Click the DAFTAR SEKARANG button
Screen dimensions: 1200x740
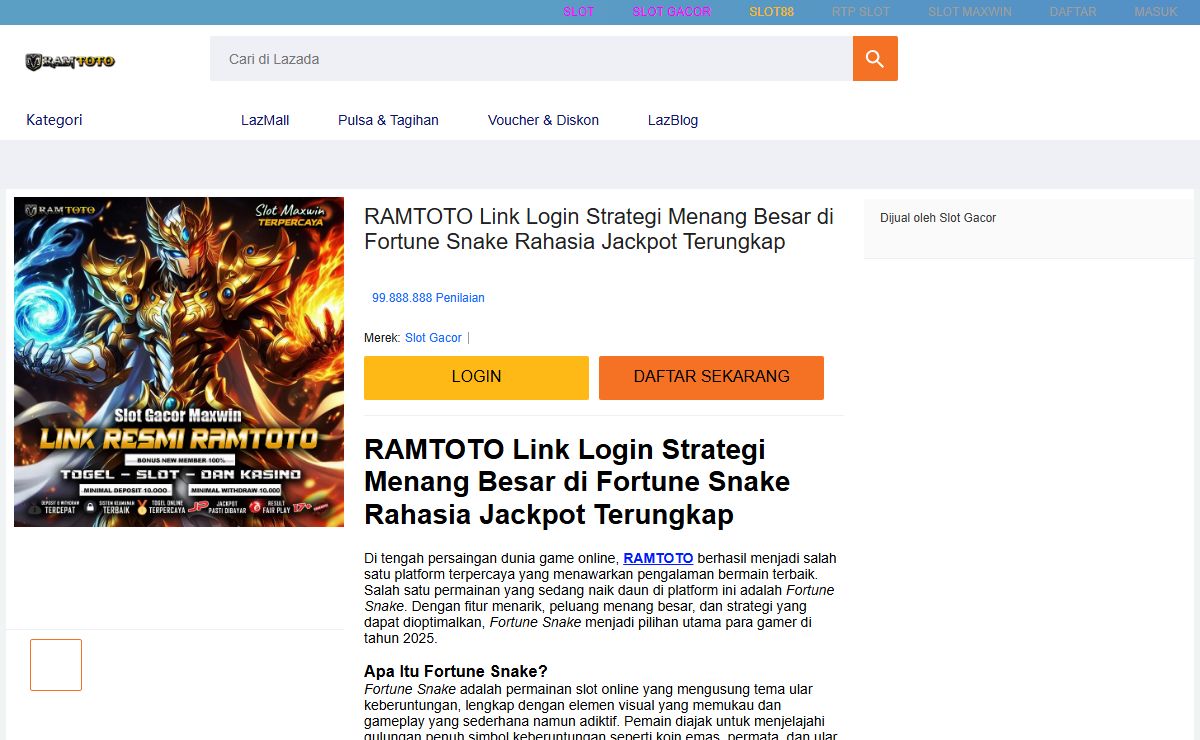click(711, 377)
